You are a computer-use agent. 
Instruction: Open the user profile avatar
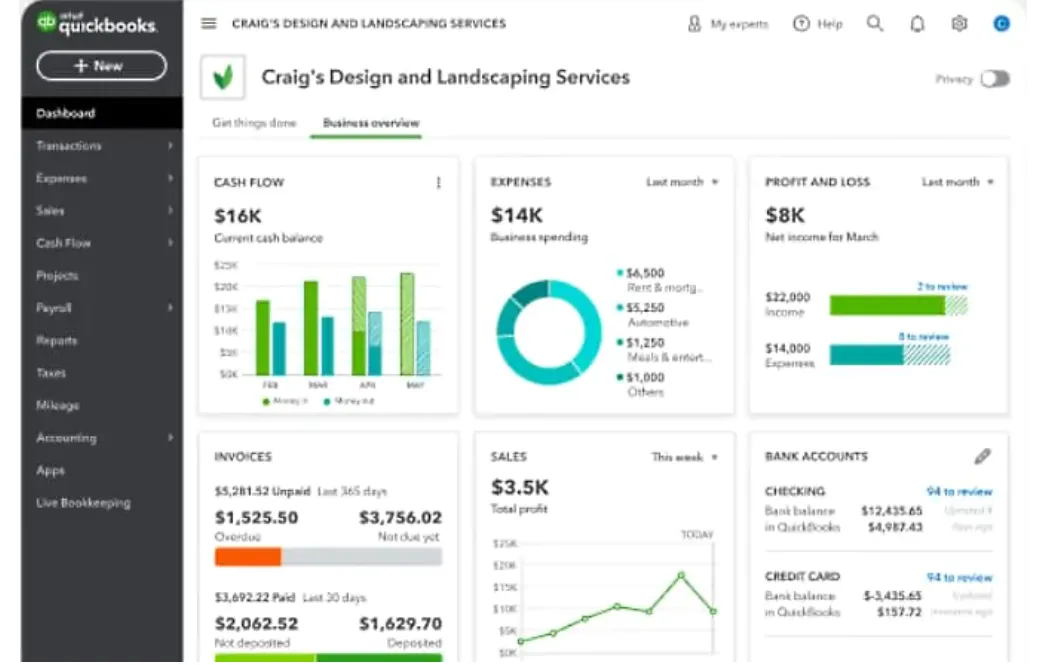(x=1002, y=24)
